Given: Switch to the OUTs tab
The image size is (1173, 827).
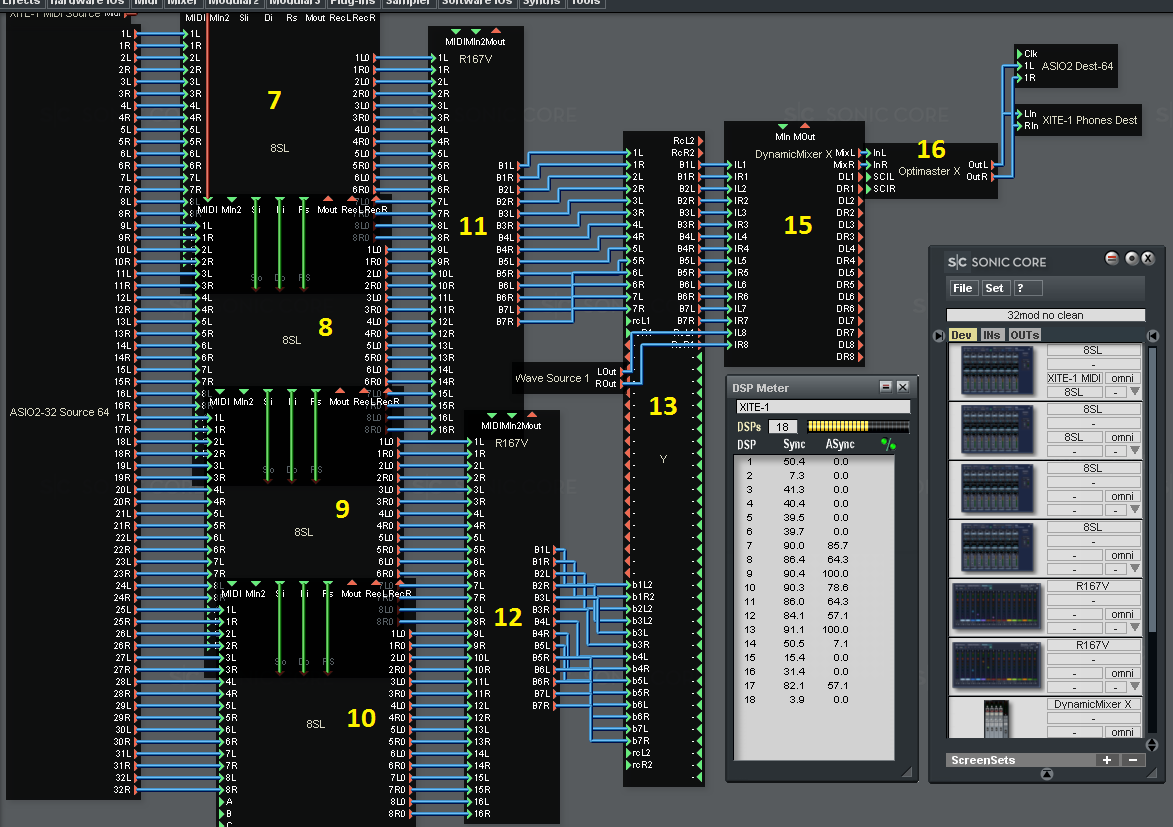Looking at the screenshot, I should [x=1024, y=335].
